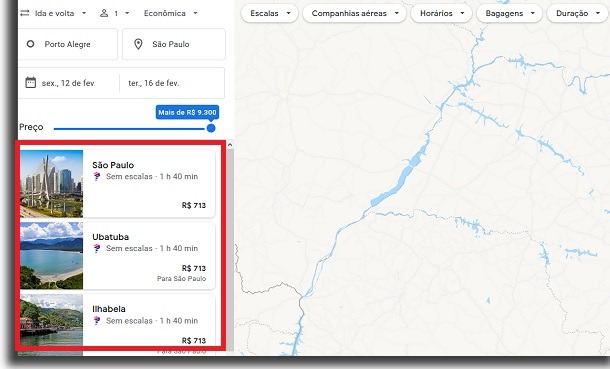This screenshot has width=610, height=369.
Task: Click the calendar icon
Action: click(x=30, y=82)
